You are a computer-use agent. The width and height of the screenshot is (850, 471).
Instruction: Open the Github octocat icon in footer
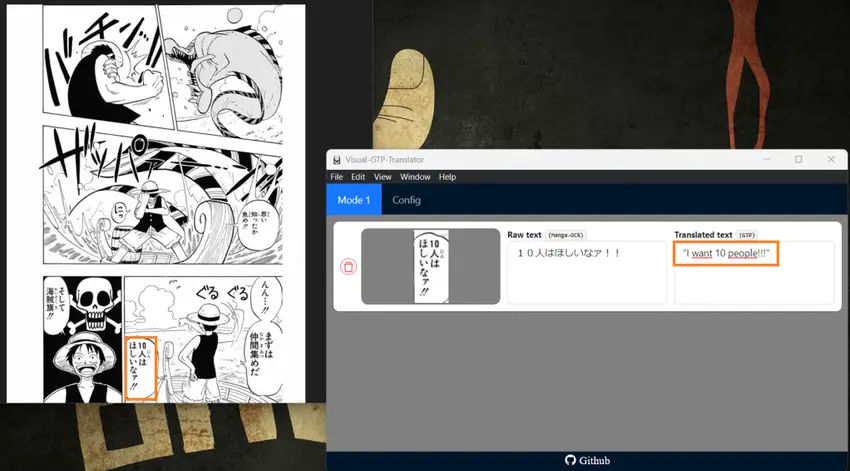tap(570, 460)
